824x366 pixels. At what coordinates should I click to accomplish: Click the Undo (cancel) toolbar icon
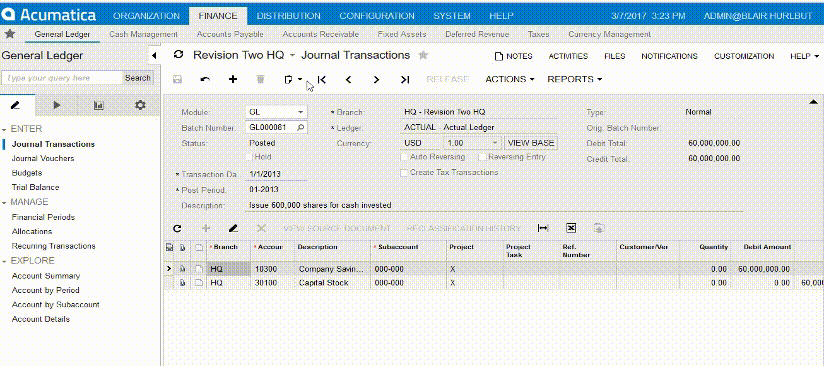[x=205, y=79]
